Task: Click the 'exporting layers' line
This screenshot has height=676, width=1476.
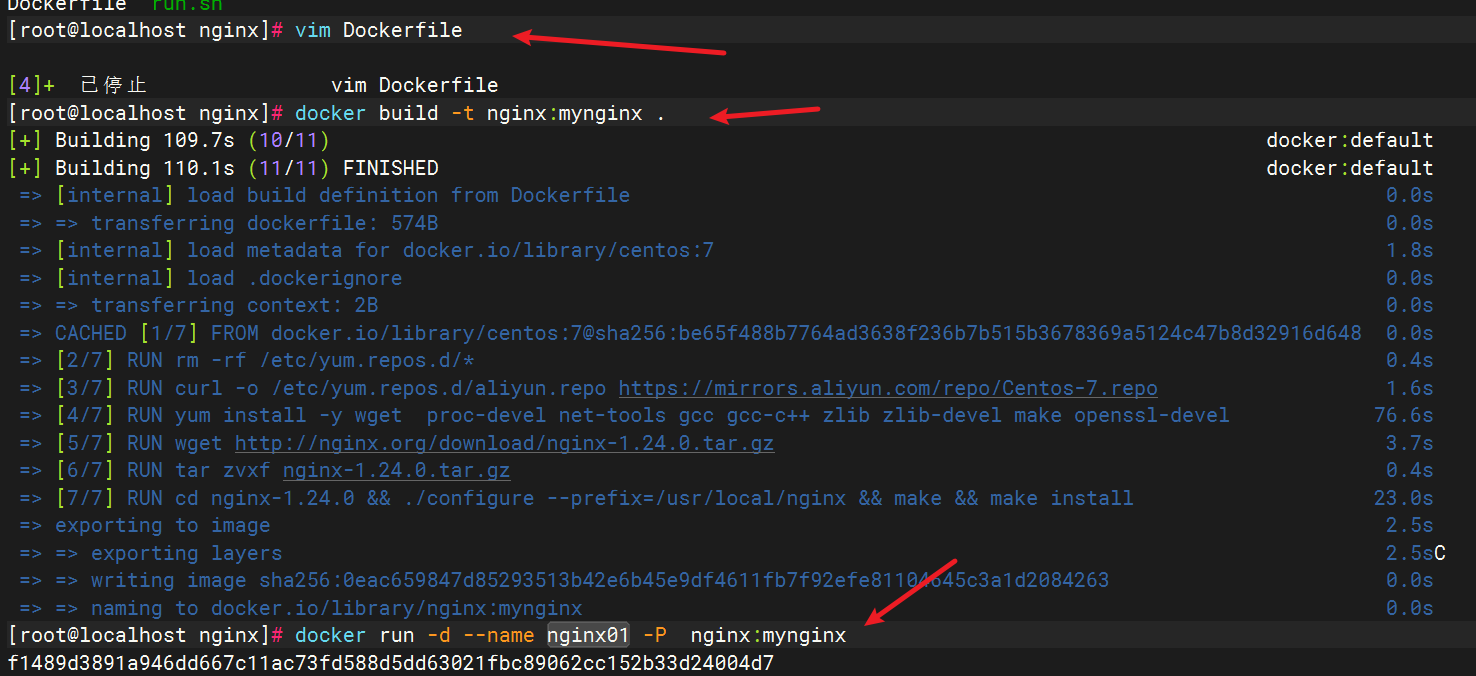Action: (x=150, y=553)
